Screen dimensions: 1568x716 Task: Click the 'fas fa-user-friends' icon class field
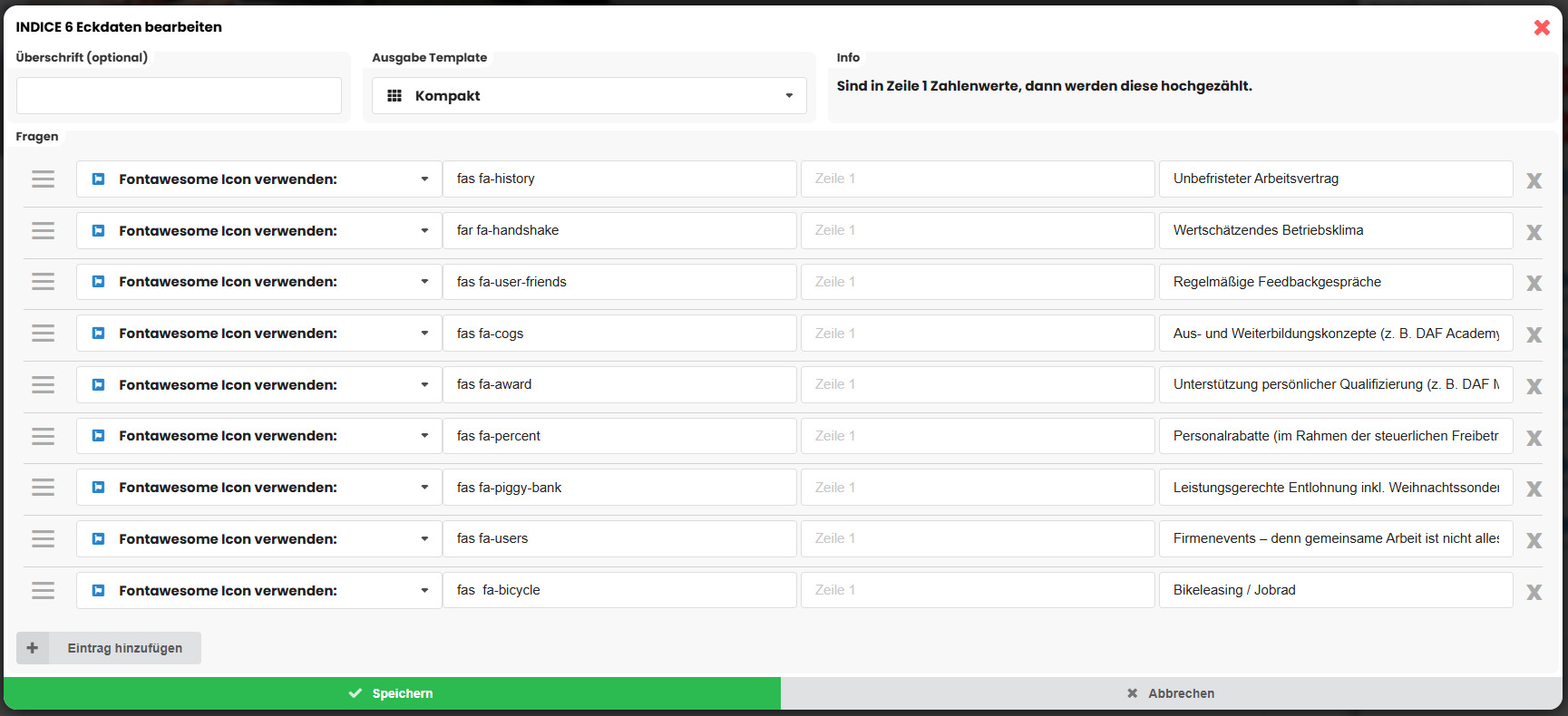619,282
